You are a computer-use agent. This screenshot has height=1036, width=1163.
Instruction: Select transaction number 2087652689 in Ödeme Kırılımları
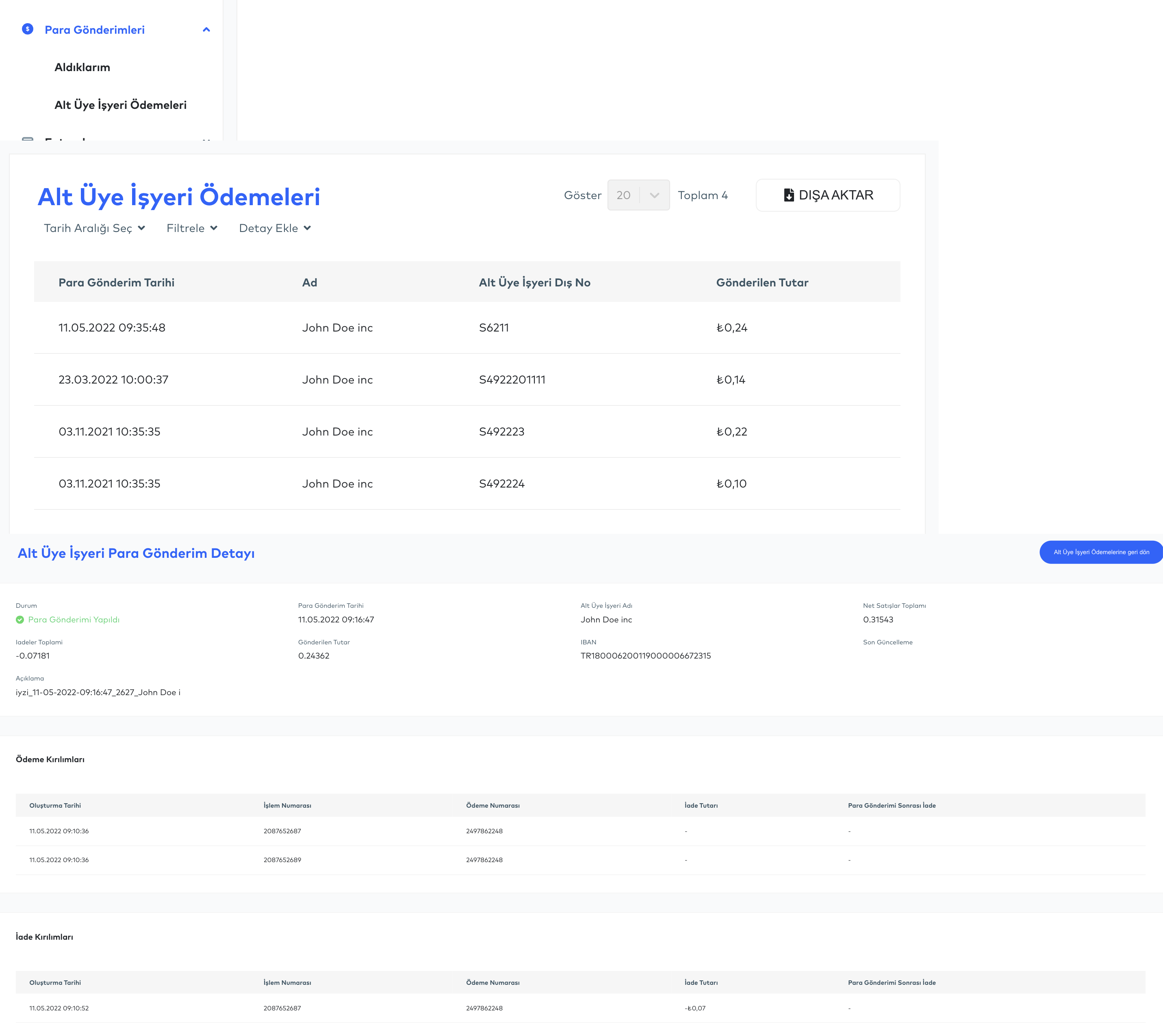tap(282, 860)
